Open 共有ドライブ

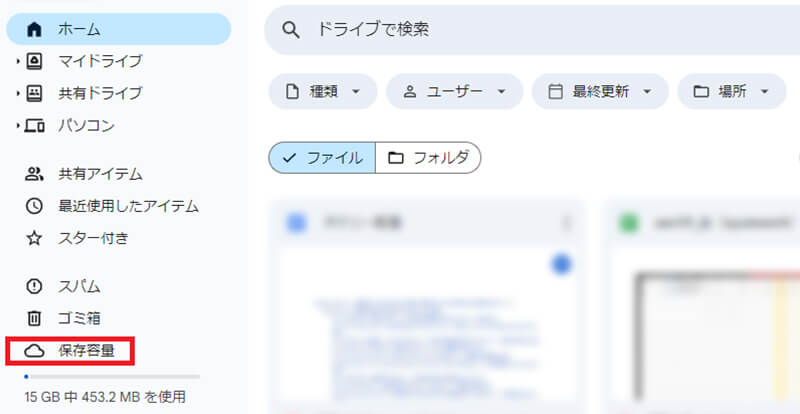tap(100, 93)
